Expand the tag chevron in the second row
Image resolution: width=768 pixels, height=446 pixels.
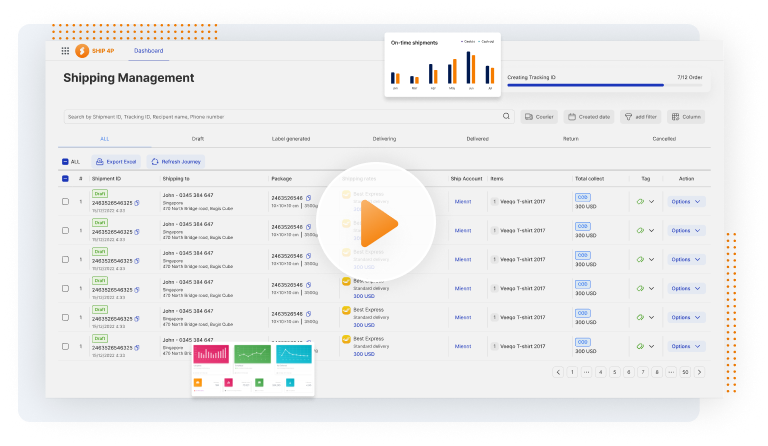[651, 231]
